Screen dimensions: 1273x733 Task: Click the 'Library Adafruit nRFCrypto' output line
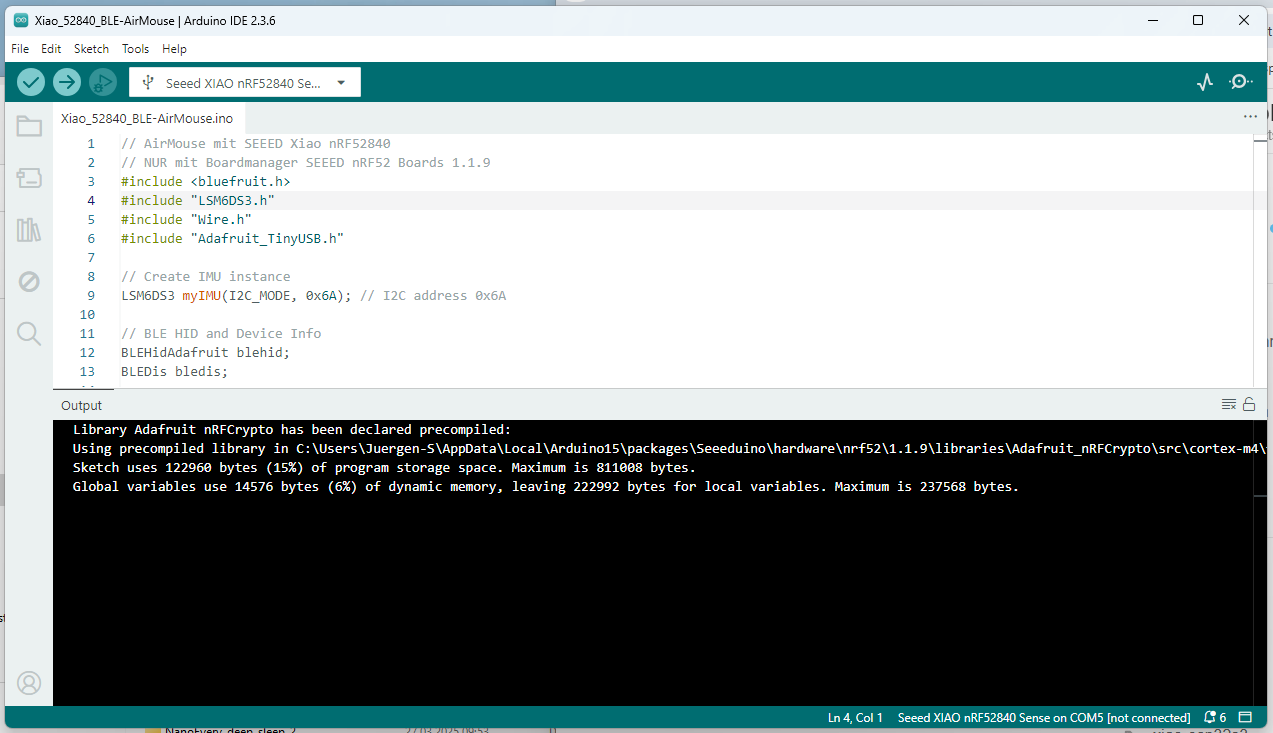pyautogui.click(x=292, y=430)
